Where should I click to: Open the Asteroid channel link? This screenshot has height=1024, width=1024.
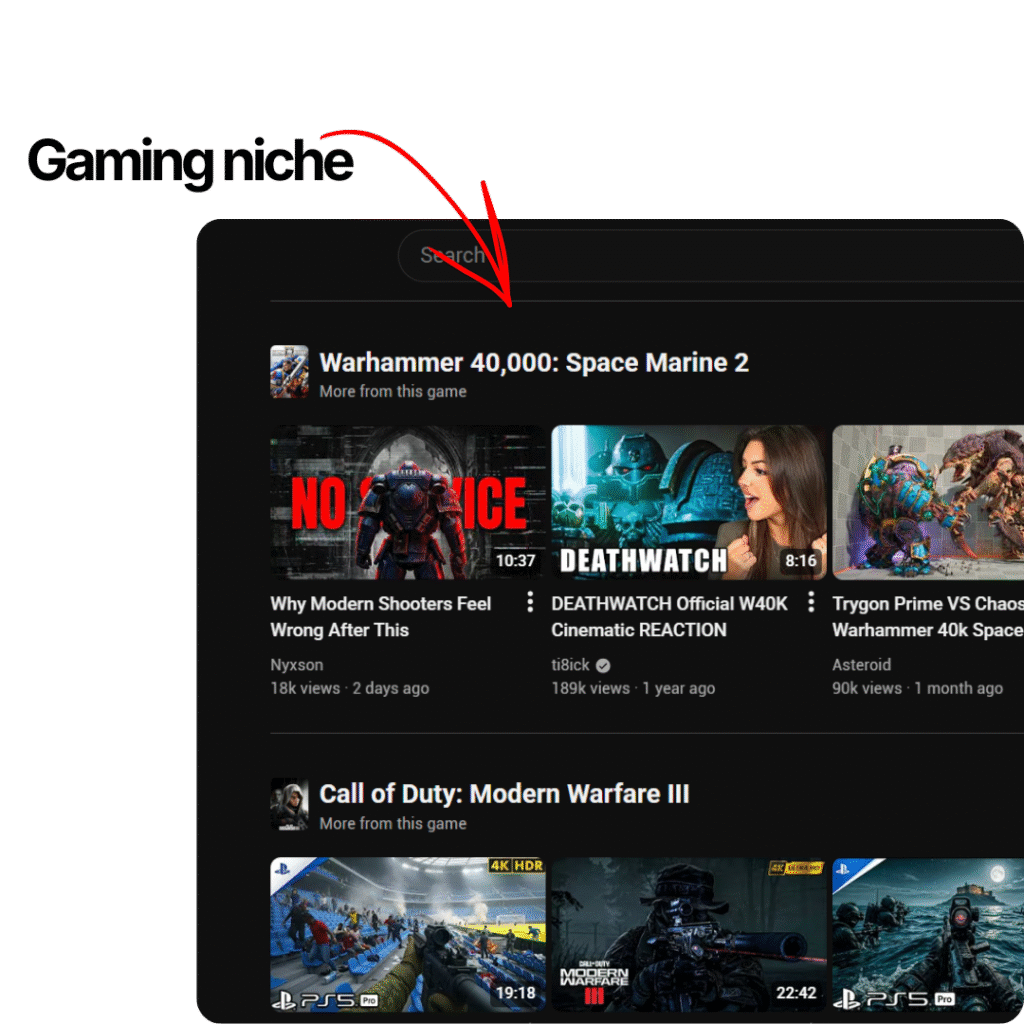click(861, 665)
